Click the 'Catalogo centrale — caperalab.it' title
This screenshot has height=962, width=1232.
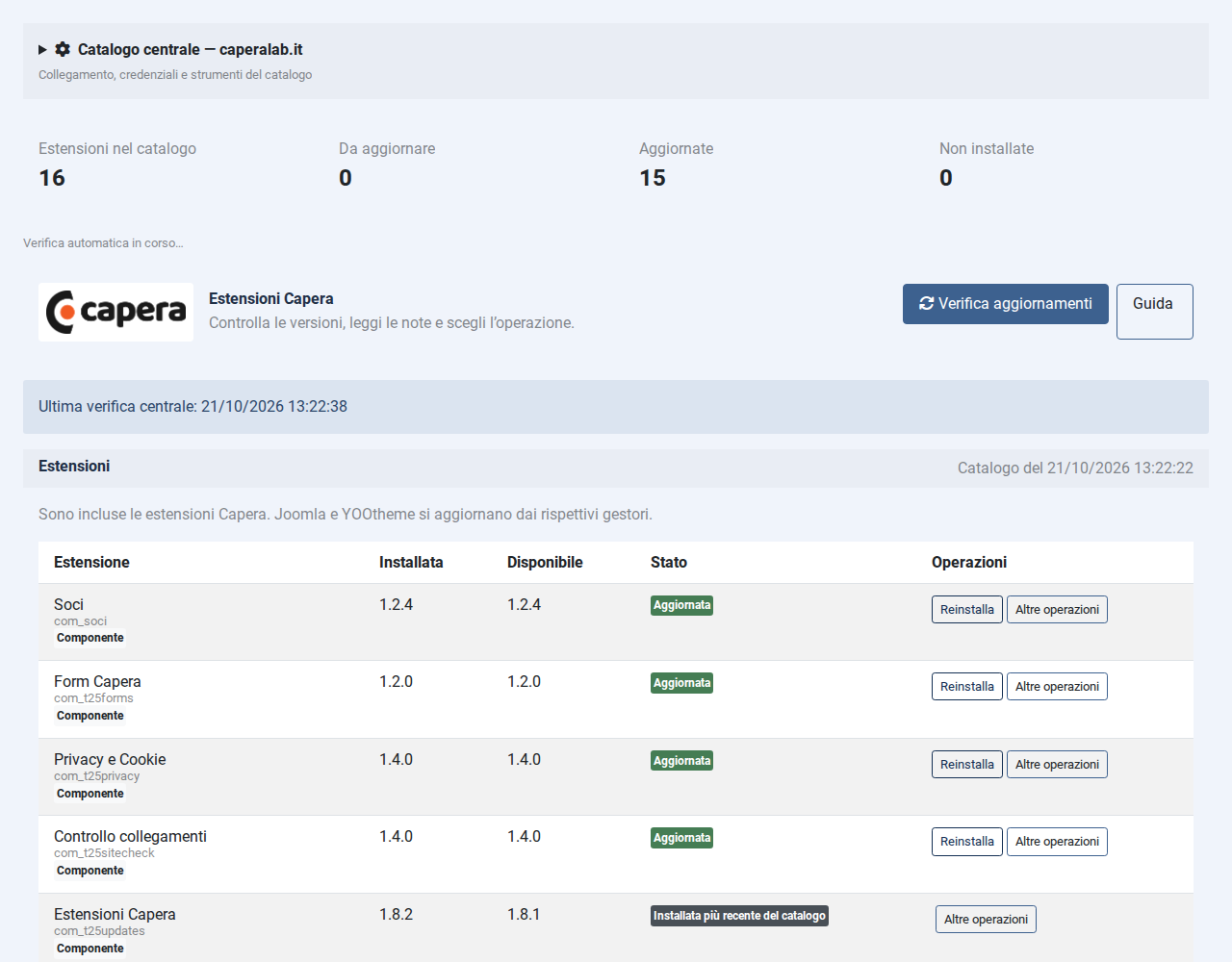tap(191, 49)
